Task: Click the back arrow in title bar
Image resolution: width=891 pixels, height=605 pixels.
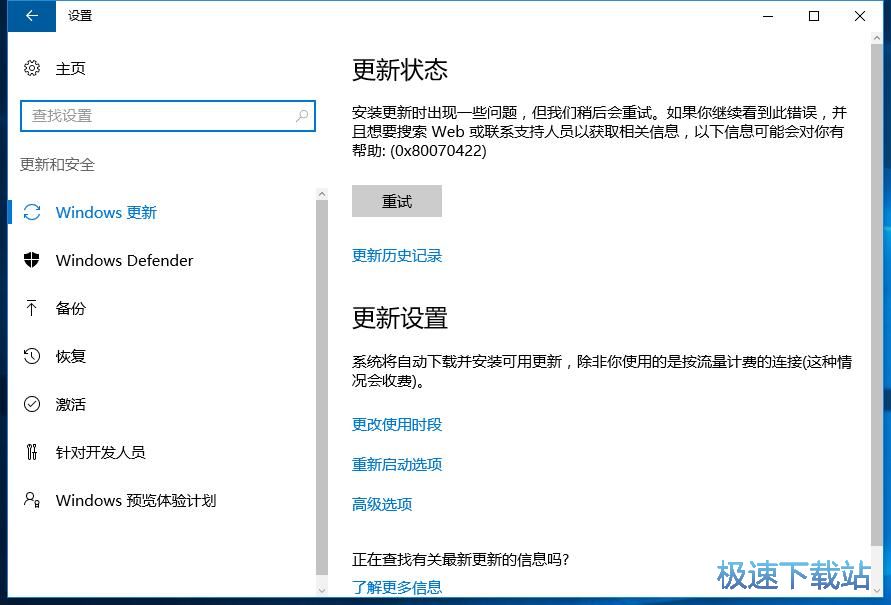Action: point(32,15)
